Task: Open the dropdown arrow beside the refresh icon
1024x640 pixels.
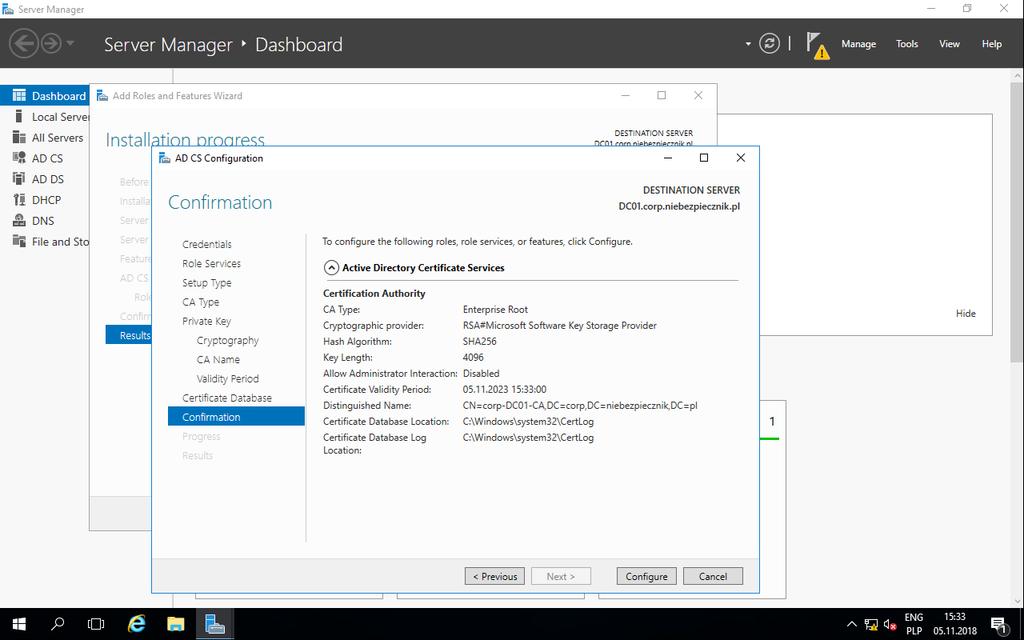Action: coord(748,44)
